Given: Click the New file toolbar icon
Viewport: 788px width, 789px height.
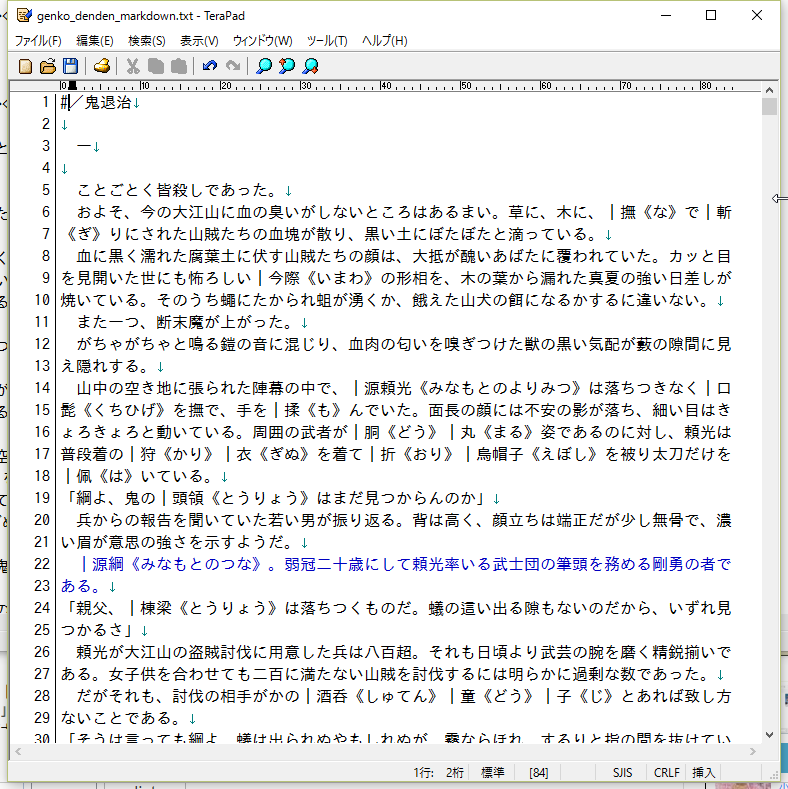Looking at the screenshot, I should click(x=25, y=66).
